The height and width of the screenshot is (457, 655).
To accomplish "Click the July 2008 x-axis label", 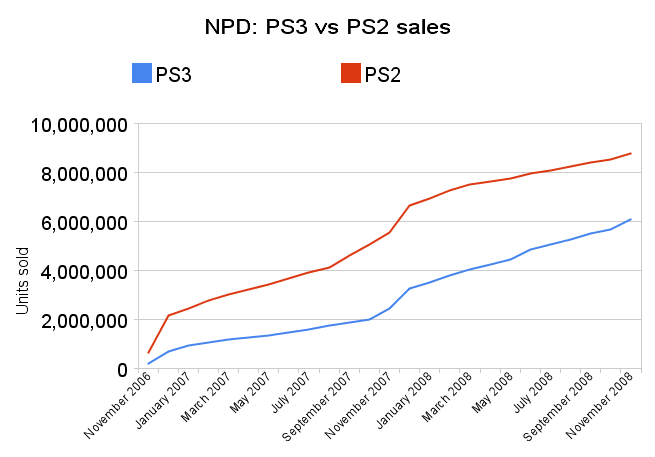I will click(x=533, y=392).
